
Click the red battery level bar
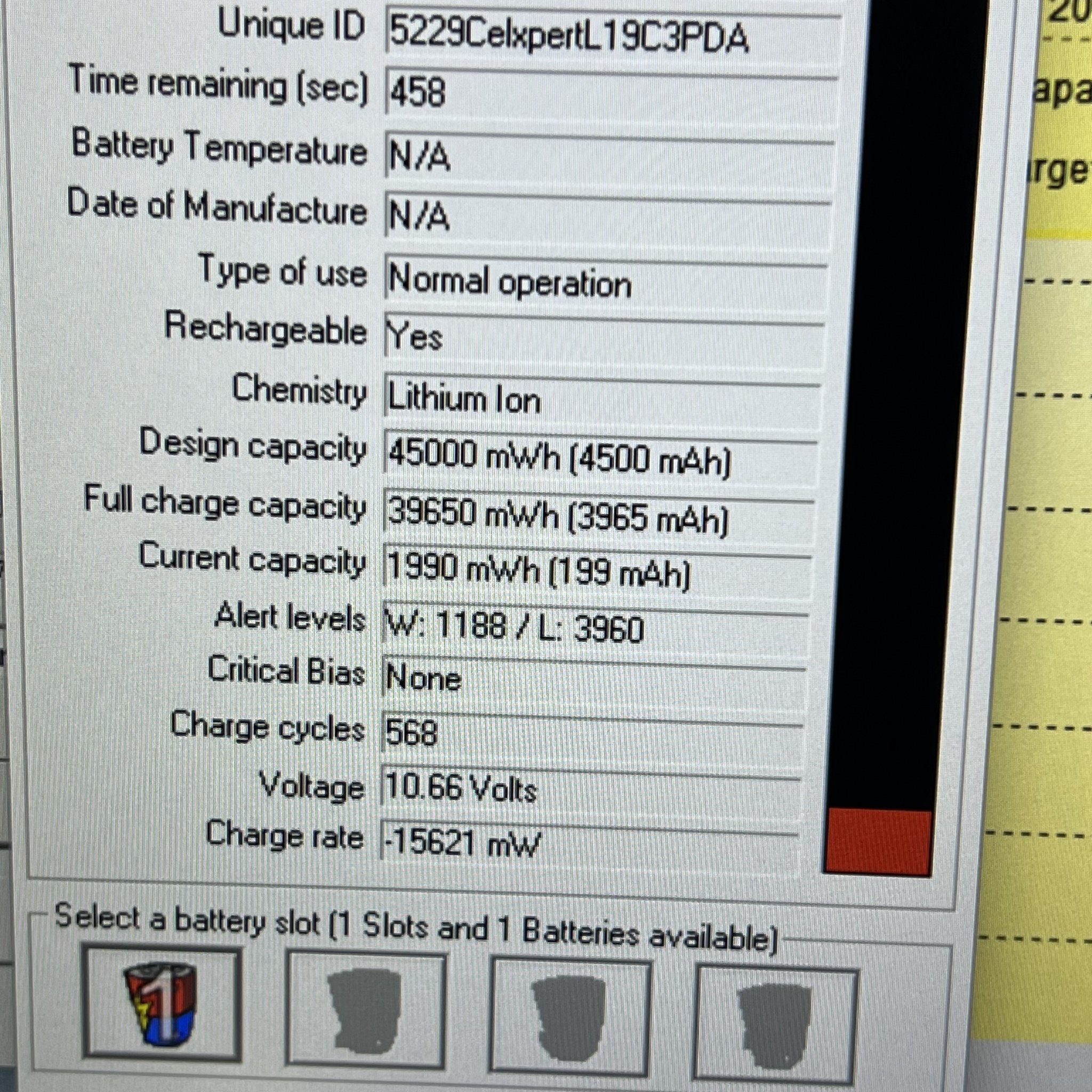click(879, 841)
